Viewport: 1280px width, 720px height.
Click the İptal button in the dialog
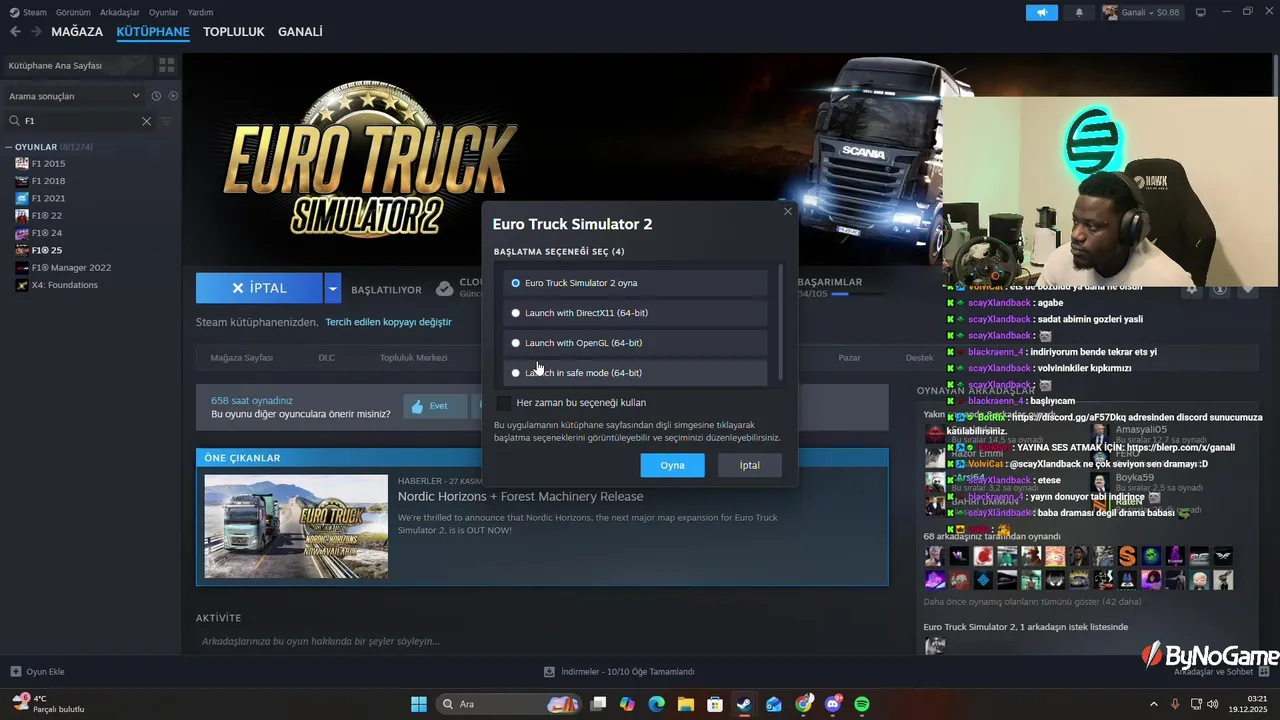tap(750, 465)
